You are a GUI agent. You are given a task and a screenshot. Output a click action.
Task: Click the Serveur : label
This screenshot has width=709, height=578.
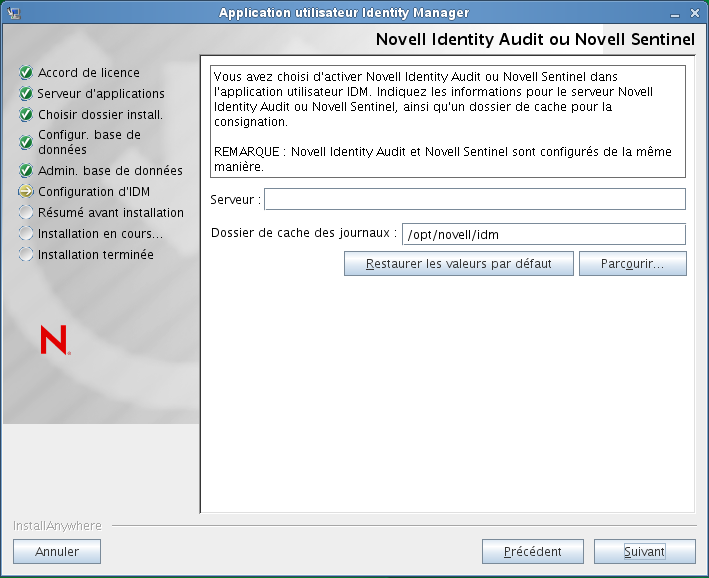(x=235, y=199)
